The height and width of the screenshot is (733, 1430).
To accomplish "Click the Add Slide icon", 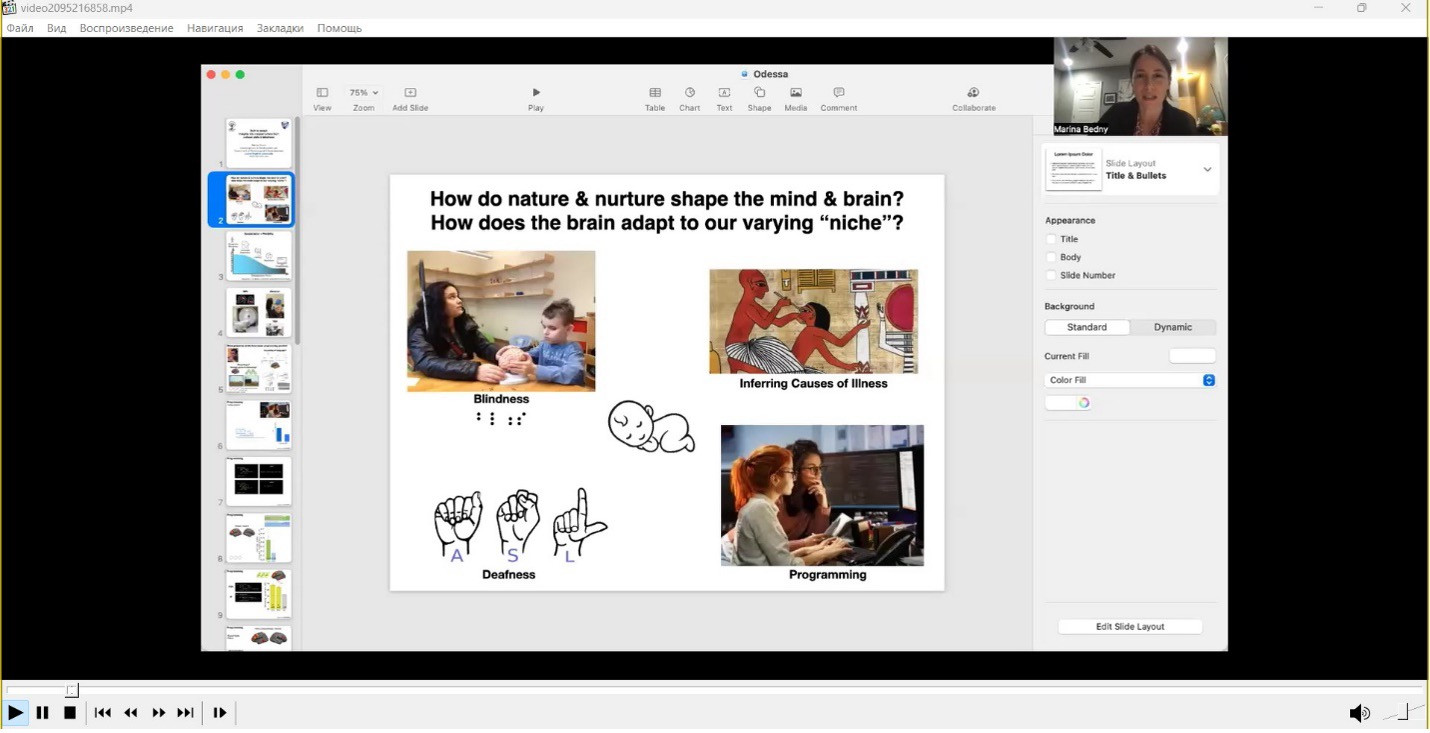I will pos(410,93).
